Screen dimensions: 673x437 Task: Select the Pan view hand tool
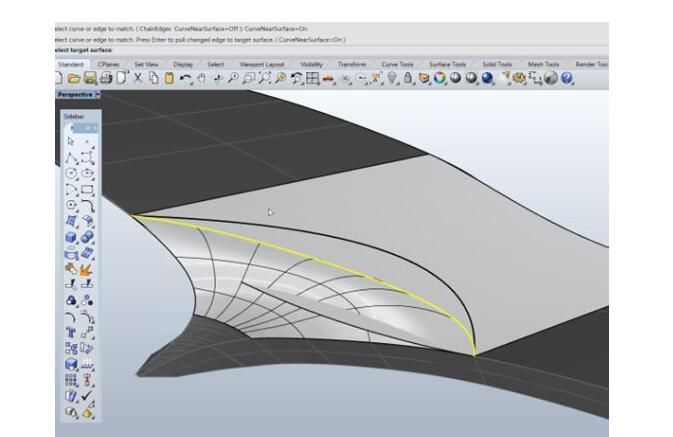(201, 78)
